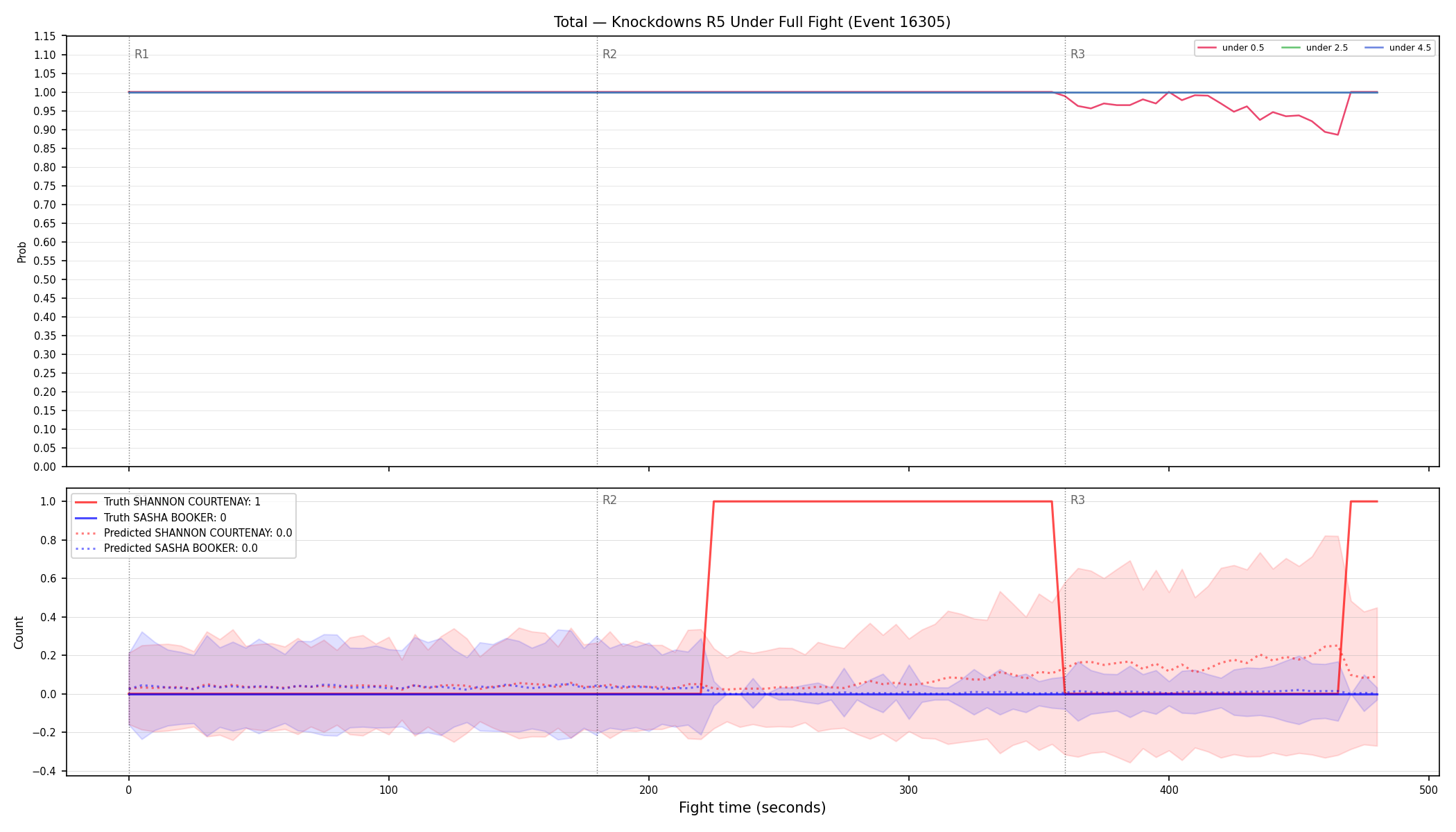
Task: Click the R3 round label in top chart
Action: click(1077, 54)
